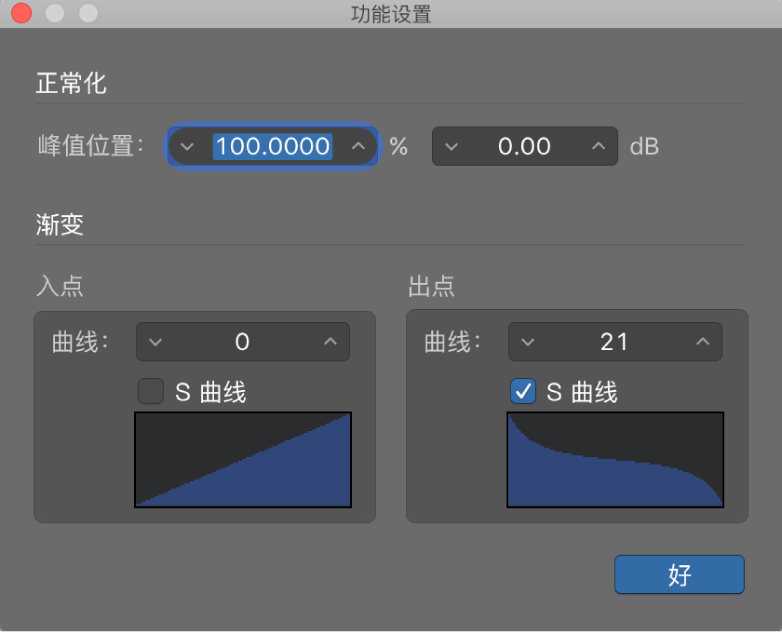Close the 功能设置 window

pyautogui.click(x=21, y=13)
